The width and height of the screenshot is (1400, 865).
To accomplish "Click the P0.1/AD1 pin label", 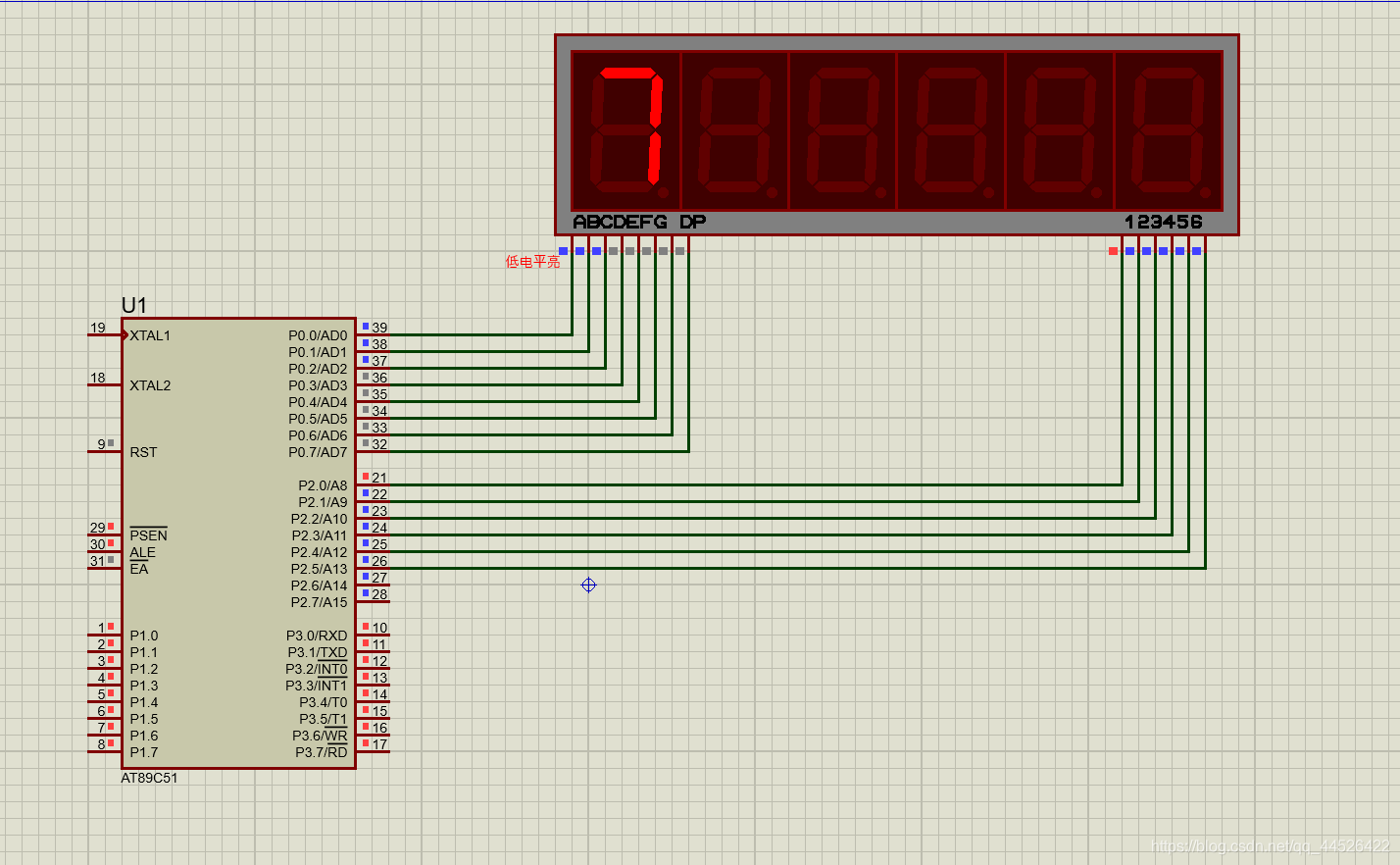I will (x=318, y=352).
